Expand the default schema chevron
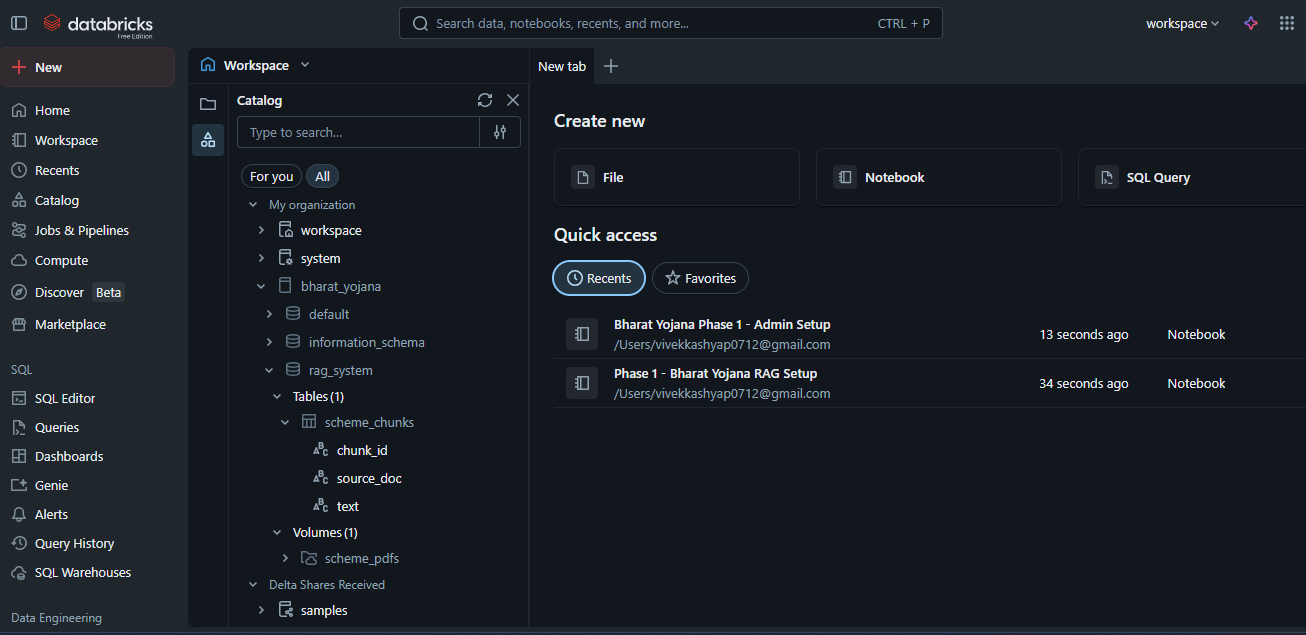1306x635 pixels. click(x=269, y=314)
